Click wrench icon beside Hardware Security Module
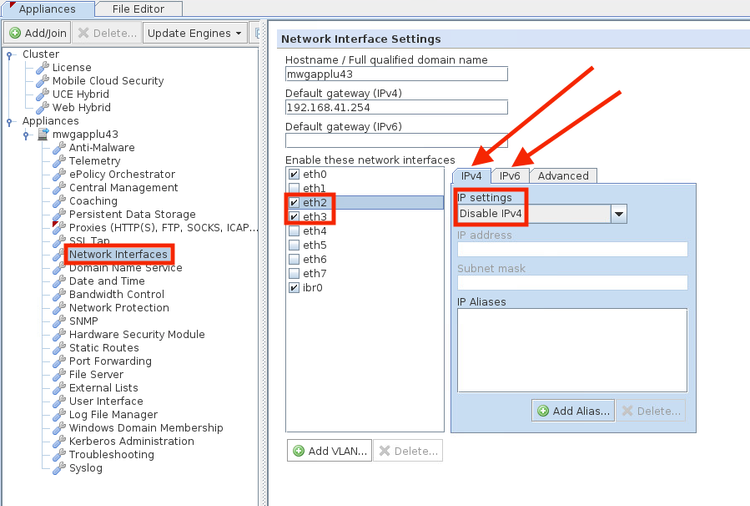The width and height of the screenshot is (750, 506). (59, 334)
